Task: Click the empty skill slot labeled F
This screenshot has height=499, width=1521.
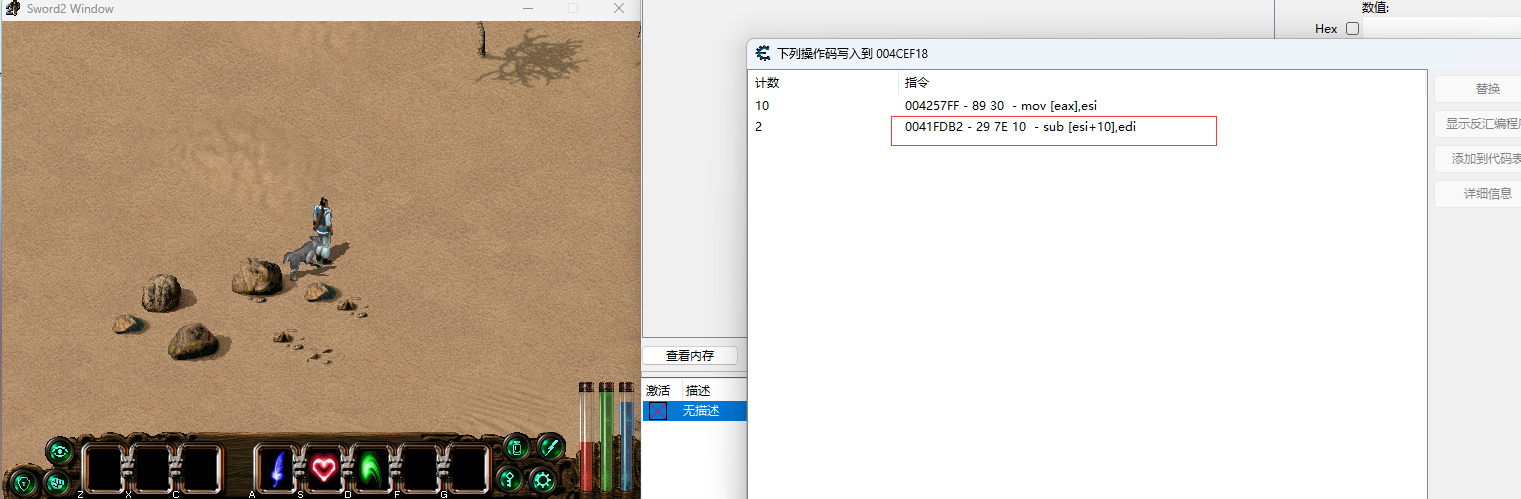Action: click(x=419, y=467)
